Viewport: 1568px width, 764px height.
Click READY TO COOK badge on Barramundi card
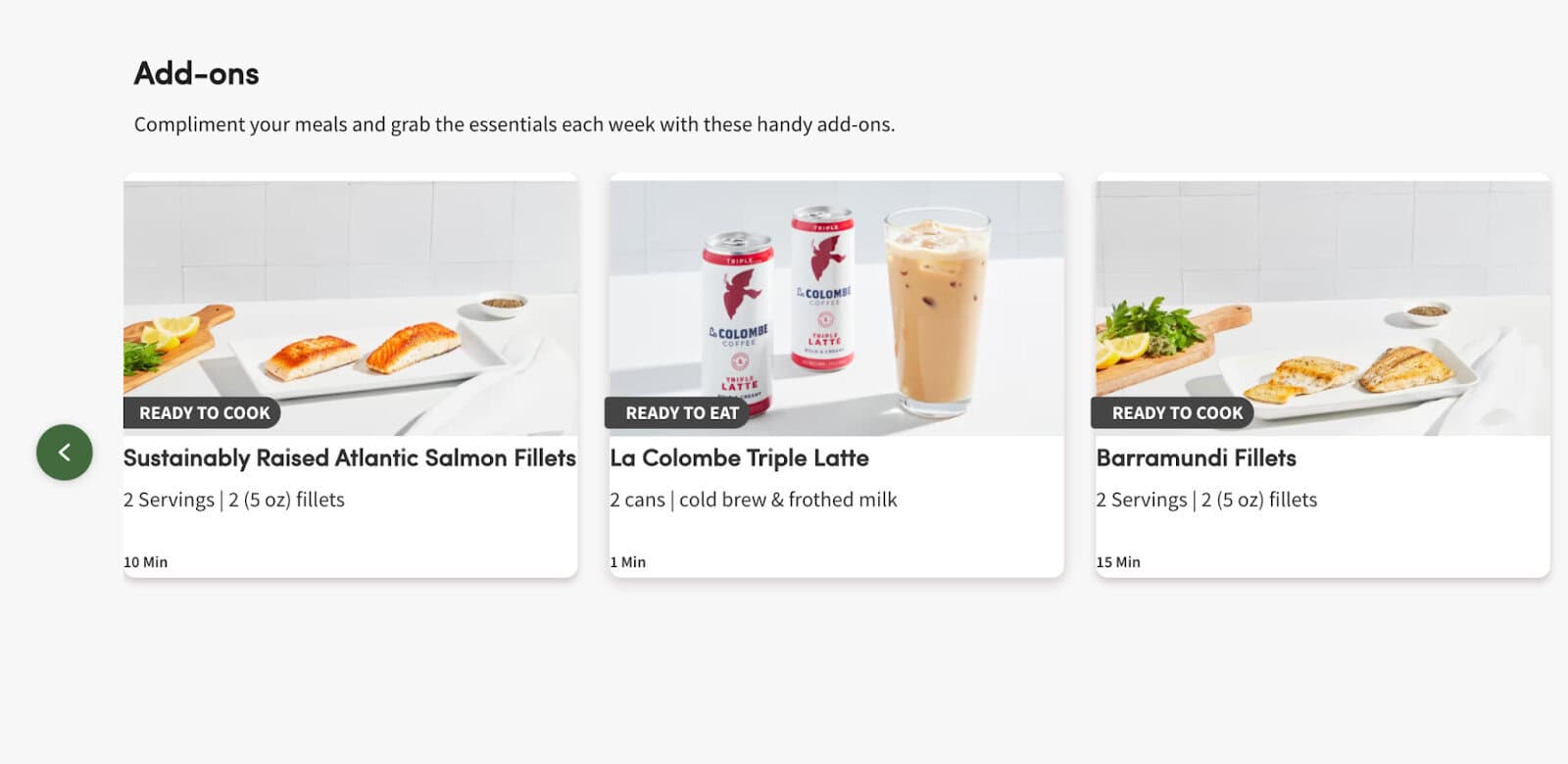click(1174, 413)
